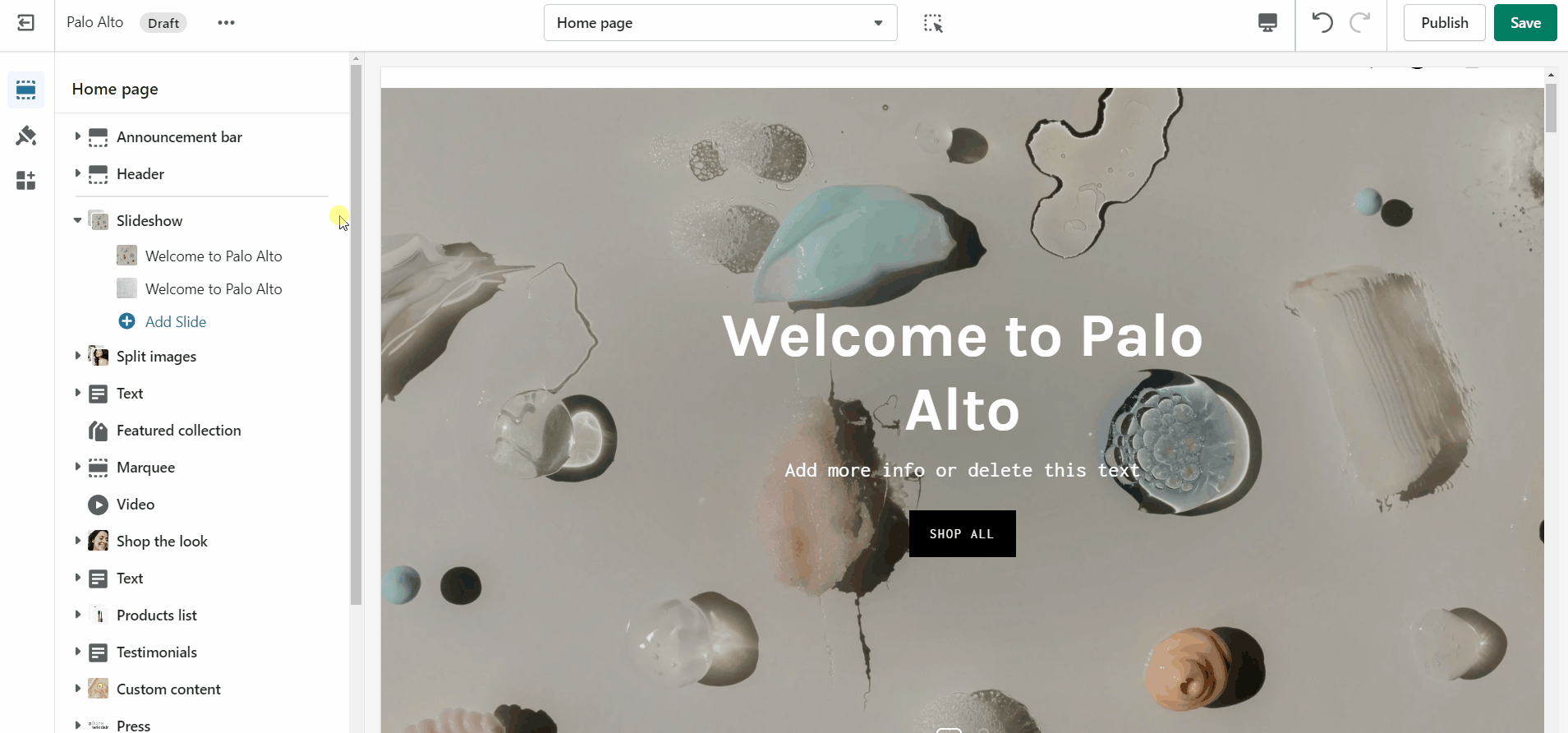Screen dimensions: 1568x733
Task: Select the first Welcome to Palo Alto slide thumbnail
Action: [x=126, y=256]
